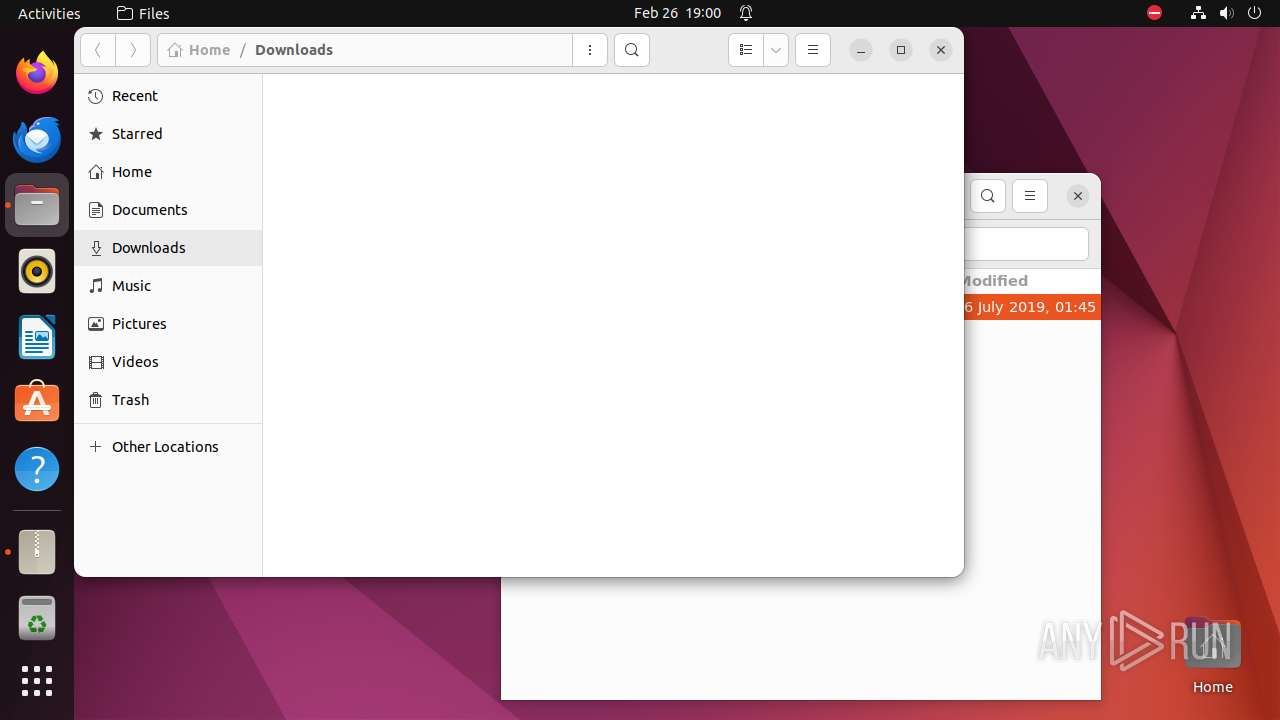
Task: Open Documents in the sidebar
Action: tap(168, 210)
